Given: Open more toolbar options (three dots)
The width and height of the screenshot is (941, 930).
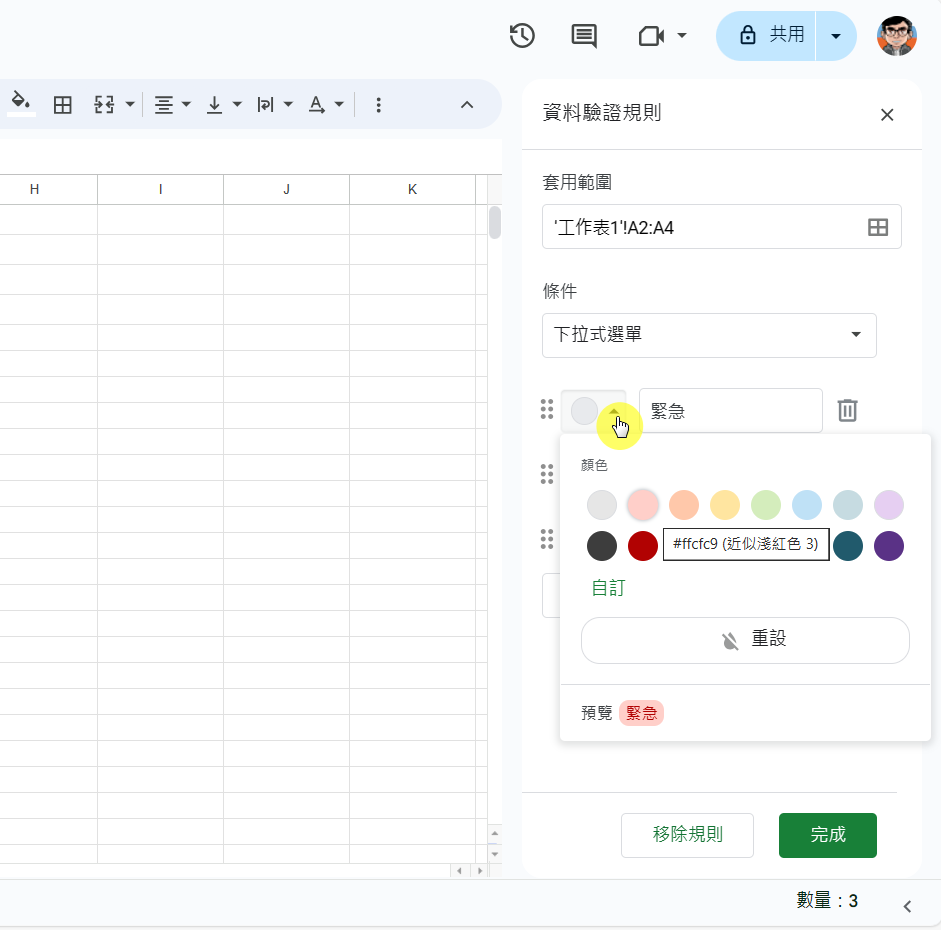Looking at the screenshot, I should (378, 104).
